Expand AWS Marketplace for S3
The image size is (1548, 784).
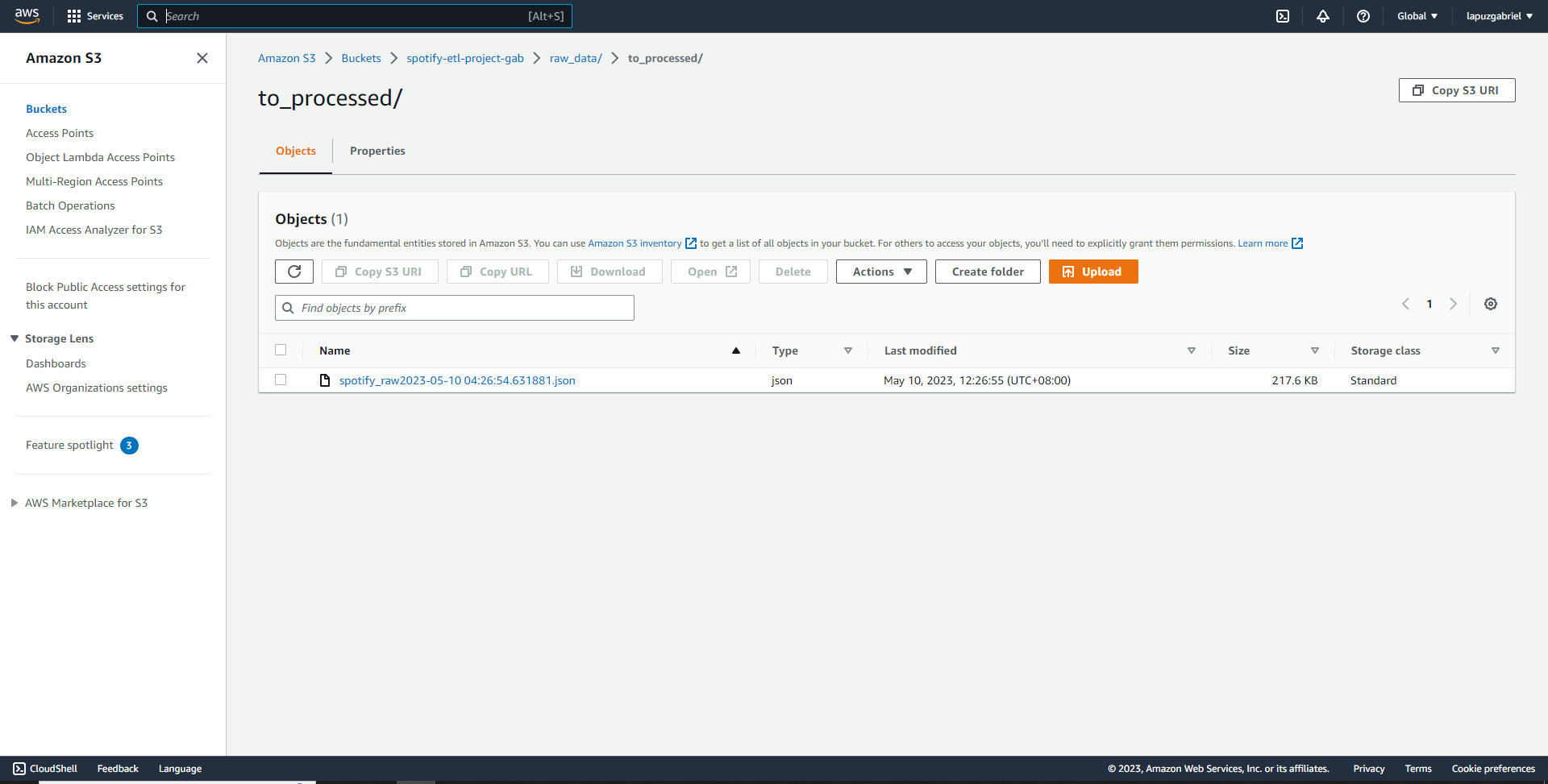pos(15,503)
